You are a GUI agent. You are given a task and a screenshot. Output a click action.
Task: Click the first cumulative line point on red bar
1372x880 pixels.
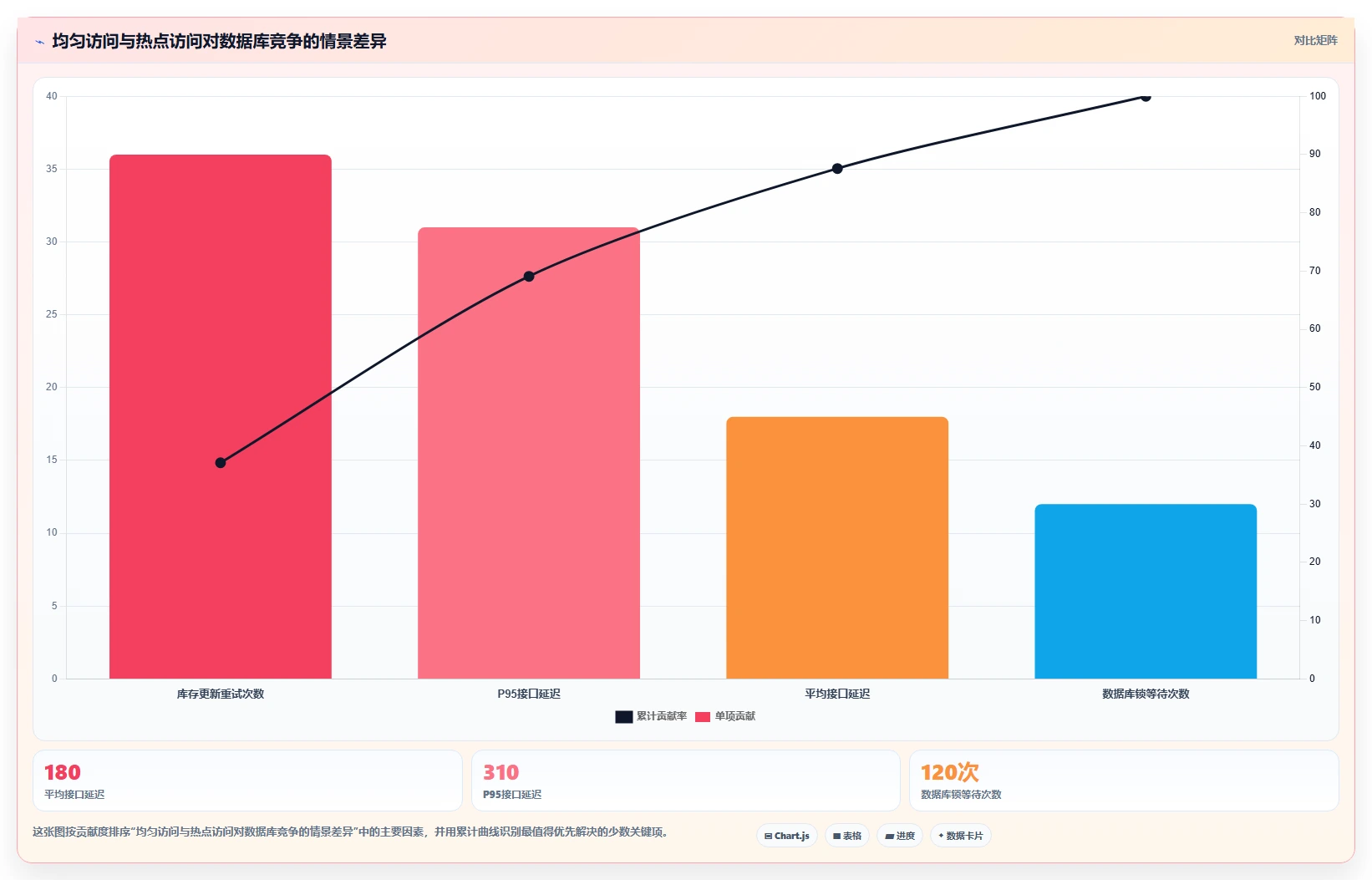click(221, 463)
